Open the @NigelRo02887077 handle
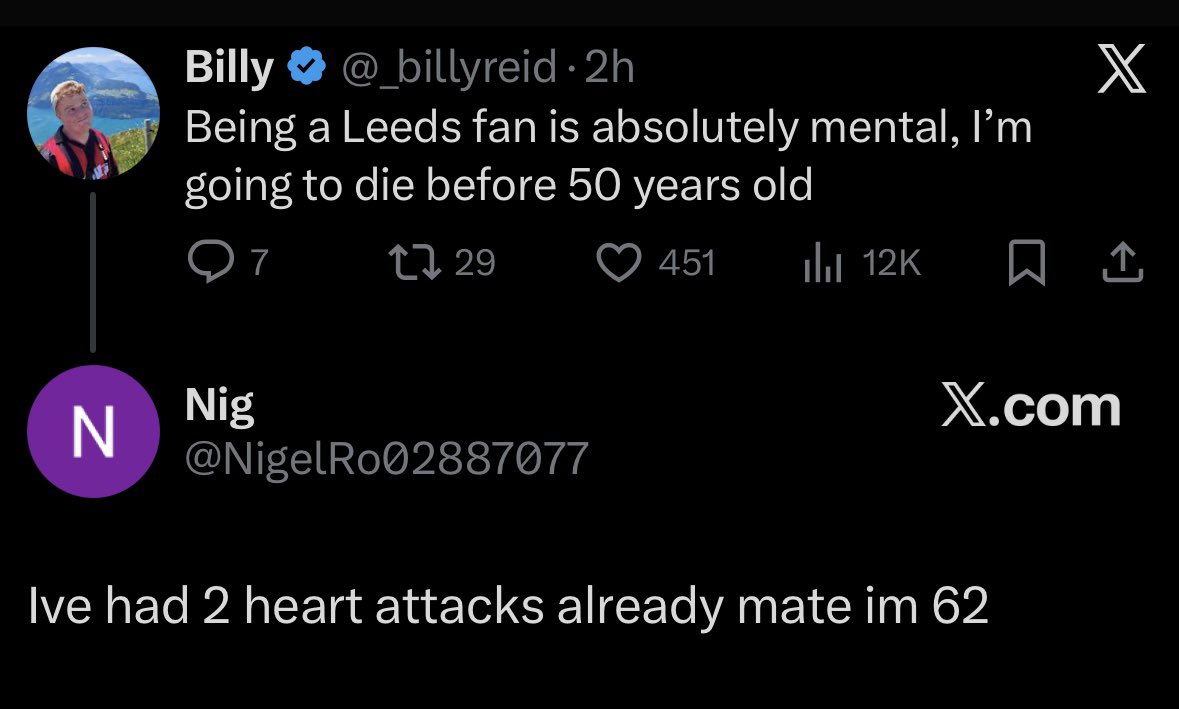1179x709 pixels. pyautogui.click(x=386, y=459)
